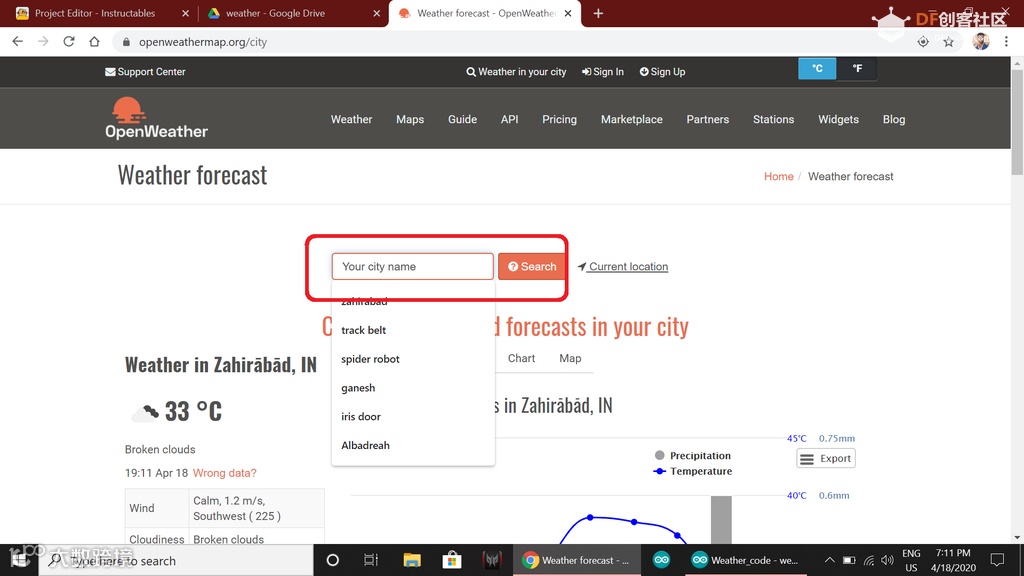Toggle Precipitation series in chart legend
The image size is (1024, 576).
pyautogui.click(x=692, y=455)
